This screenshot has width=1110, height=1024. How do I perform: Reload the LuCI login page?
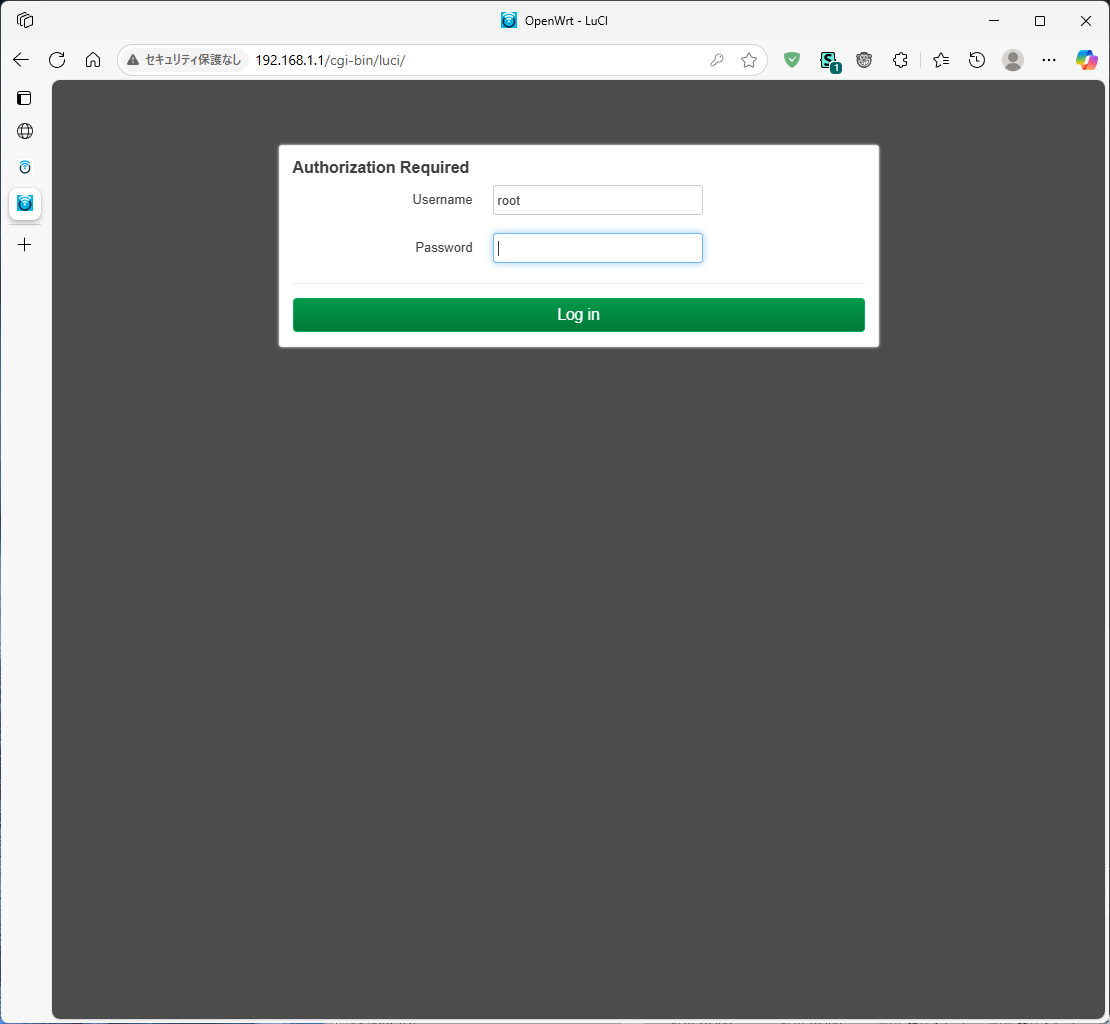57,60
